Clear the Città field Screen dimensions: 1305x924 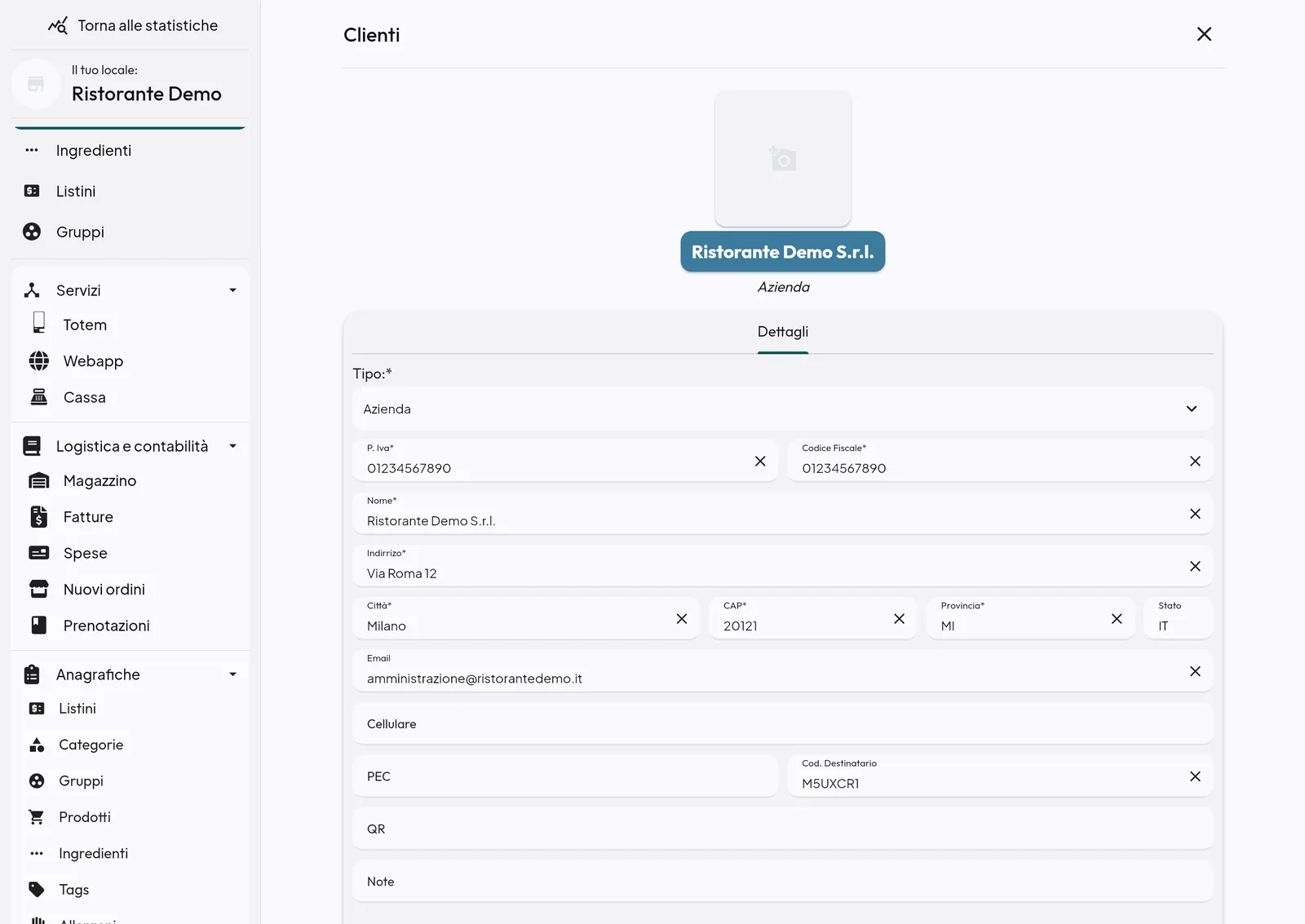[682, 618]
